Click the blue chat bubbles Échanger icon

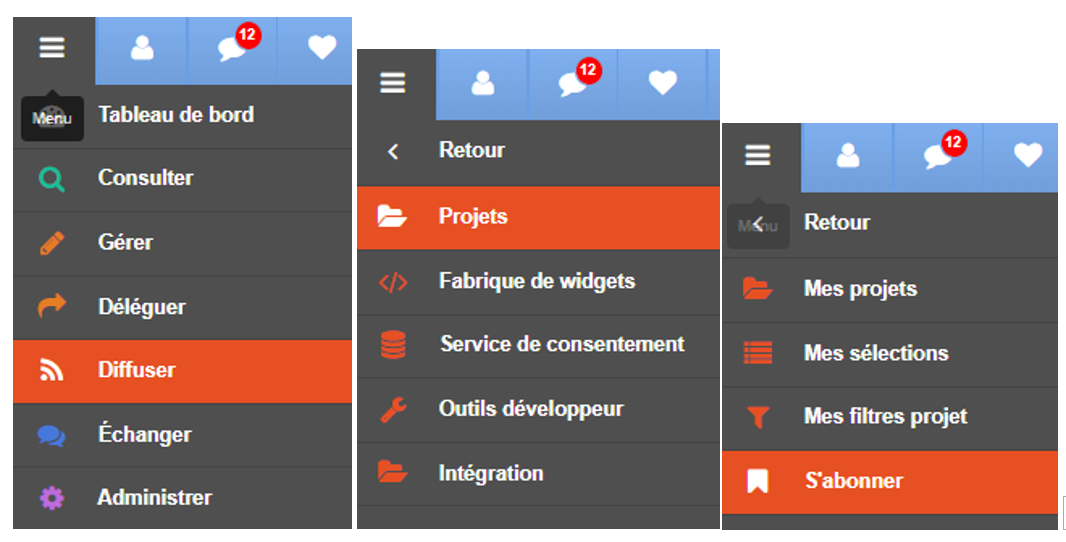[52, 435]
